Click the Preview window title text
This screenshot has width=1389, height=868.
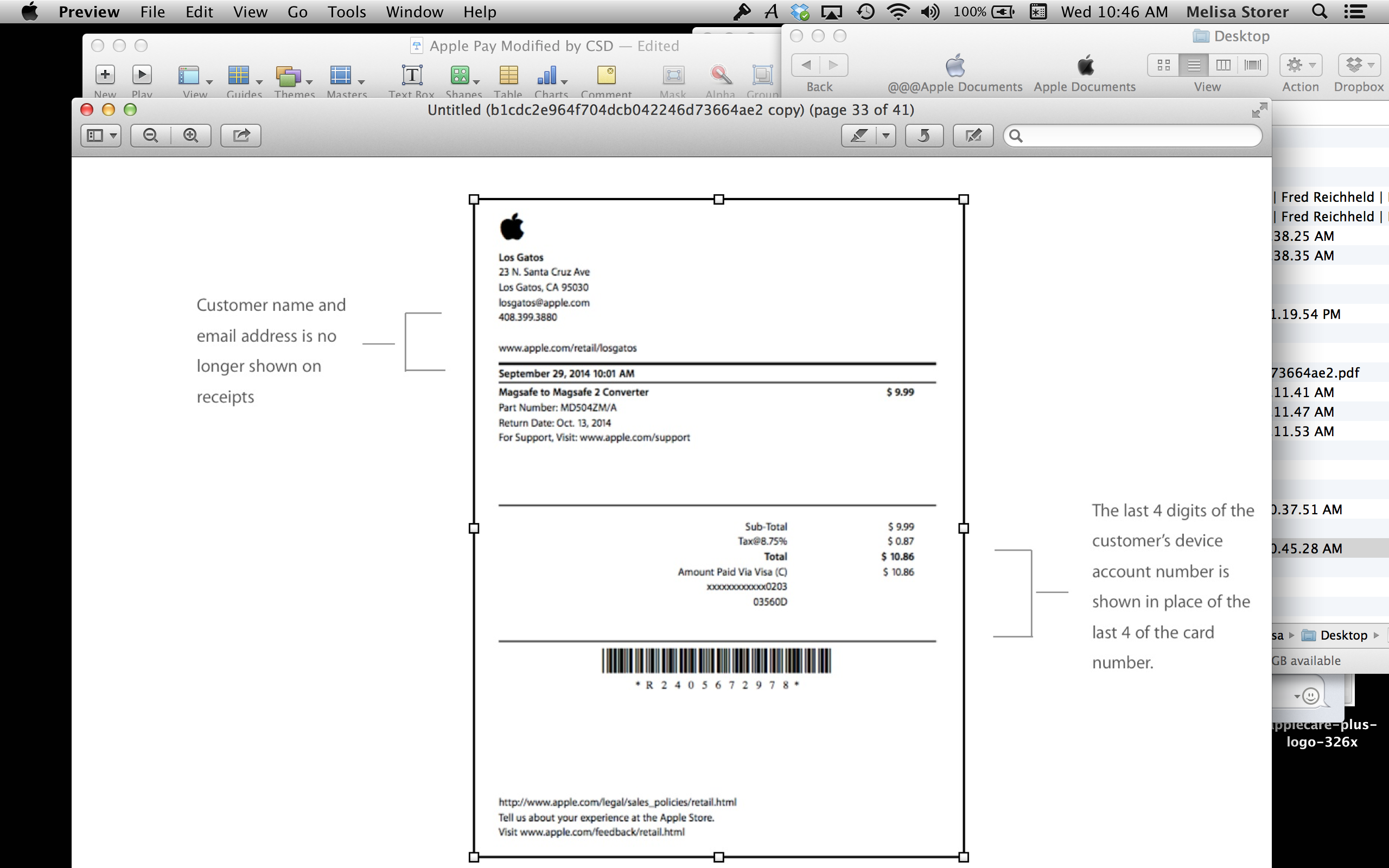tap(671, 110)
